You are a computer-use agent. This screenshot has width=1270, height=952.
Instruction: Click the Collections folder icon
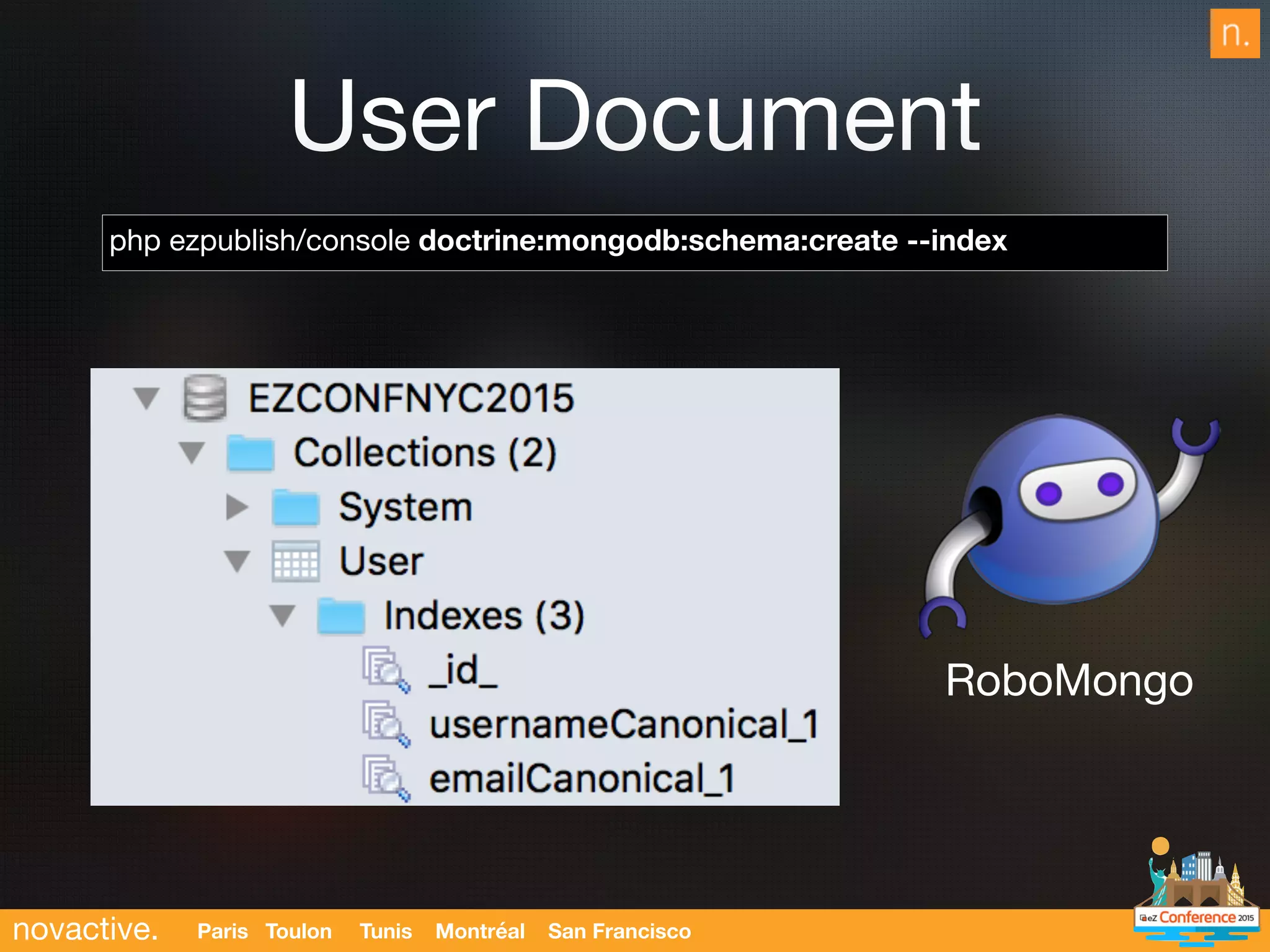(x=251, y=453)
